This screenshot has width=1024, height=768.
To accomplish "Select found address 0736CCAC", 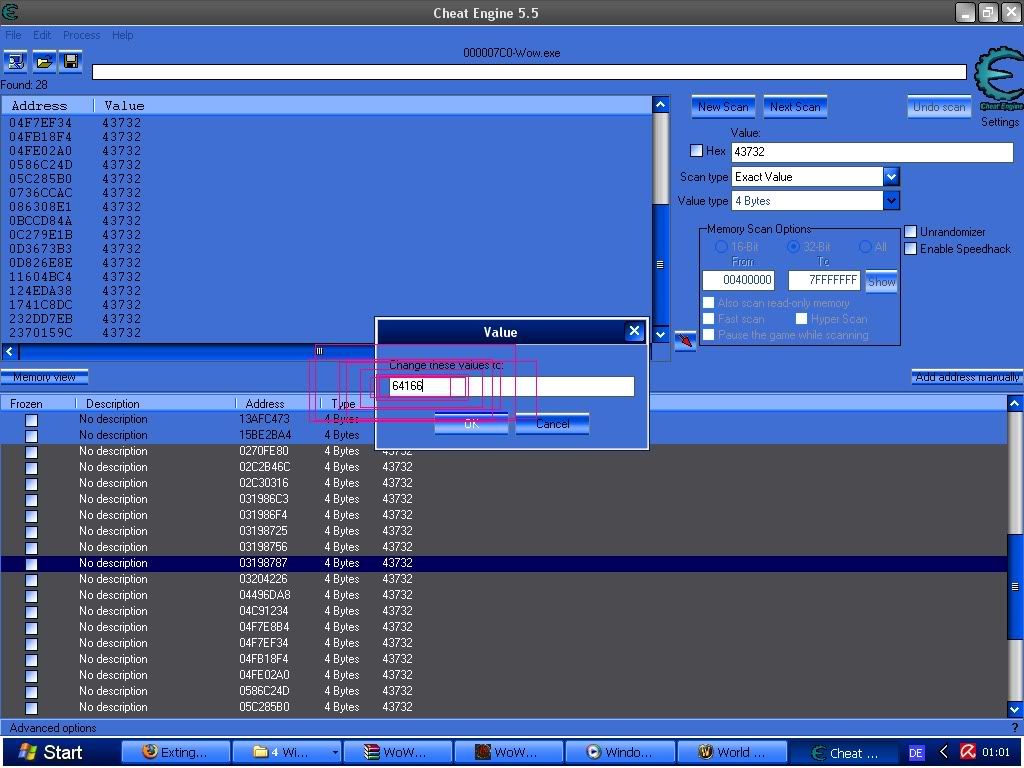I will tap(40, 193).
